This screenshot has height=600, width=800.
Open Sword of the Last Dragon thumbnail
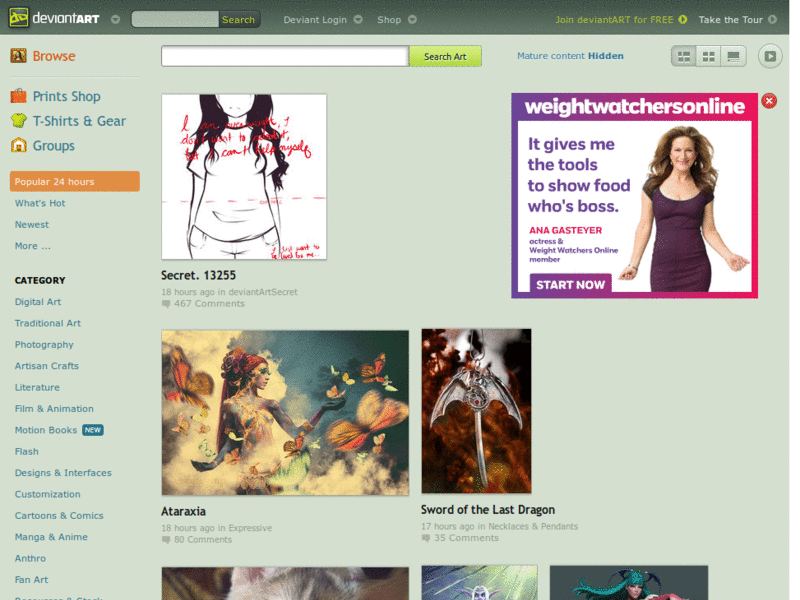point(477,411)
